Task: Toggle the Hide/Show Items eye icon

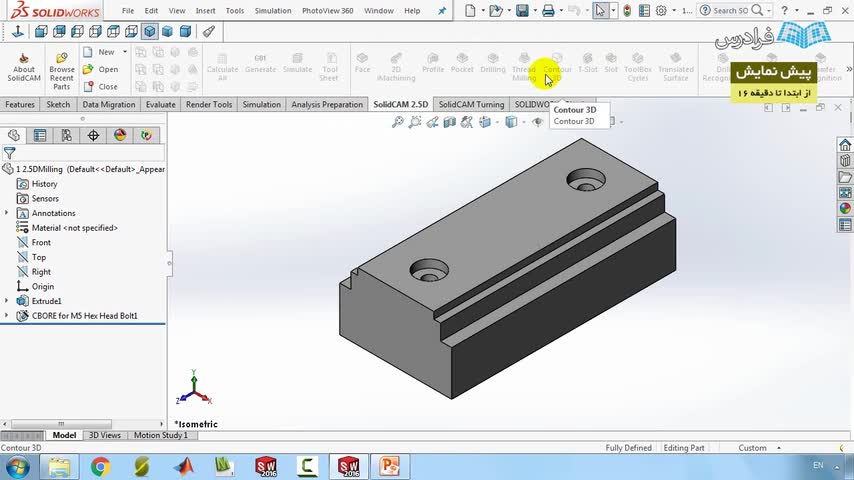Action: (x=538, y=122)
